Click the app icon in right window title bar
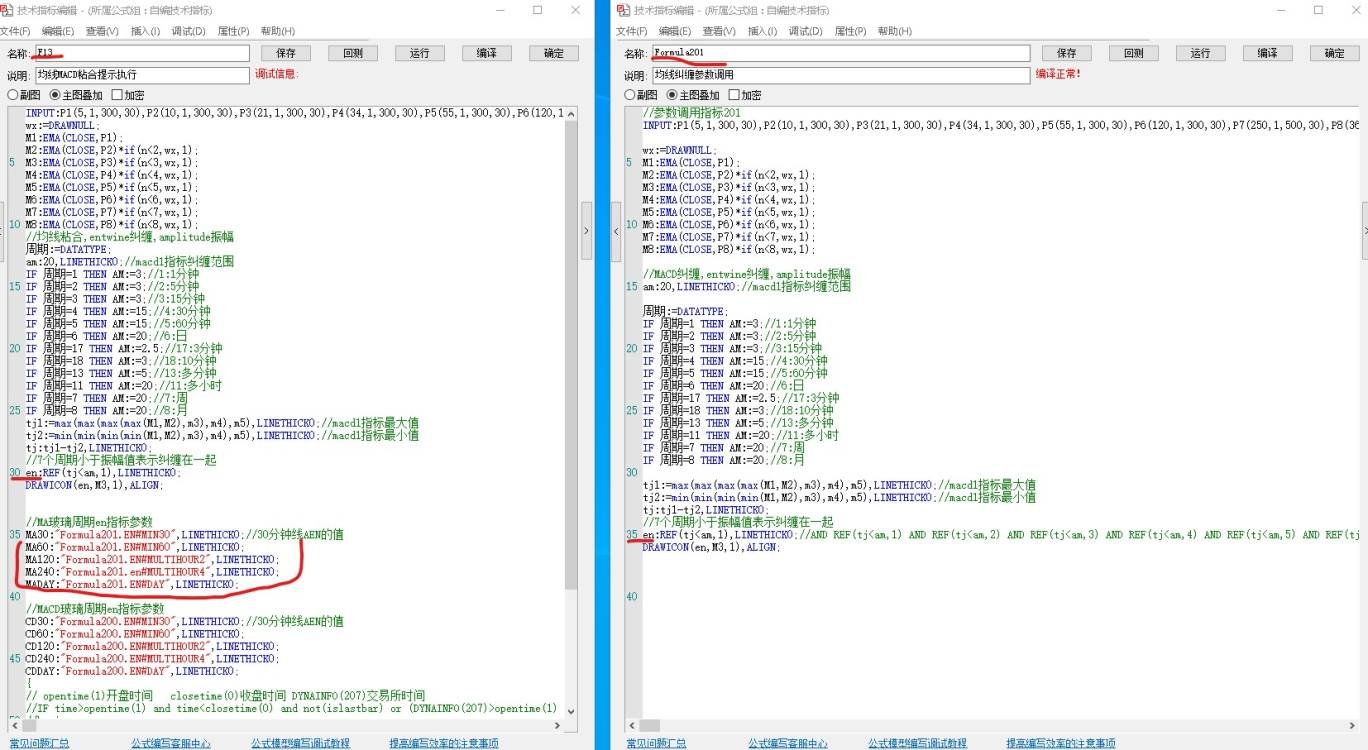Viewport: 1368px width, 750px height. coord(624,10)
